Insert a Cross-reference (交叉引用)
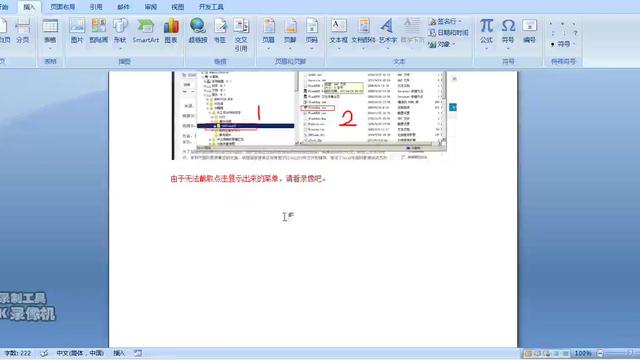This screenshot has width=640, height=360. [x=241, y=35]
